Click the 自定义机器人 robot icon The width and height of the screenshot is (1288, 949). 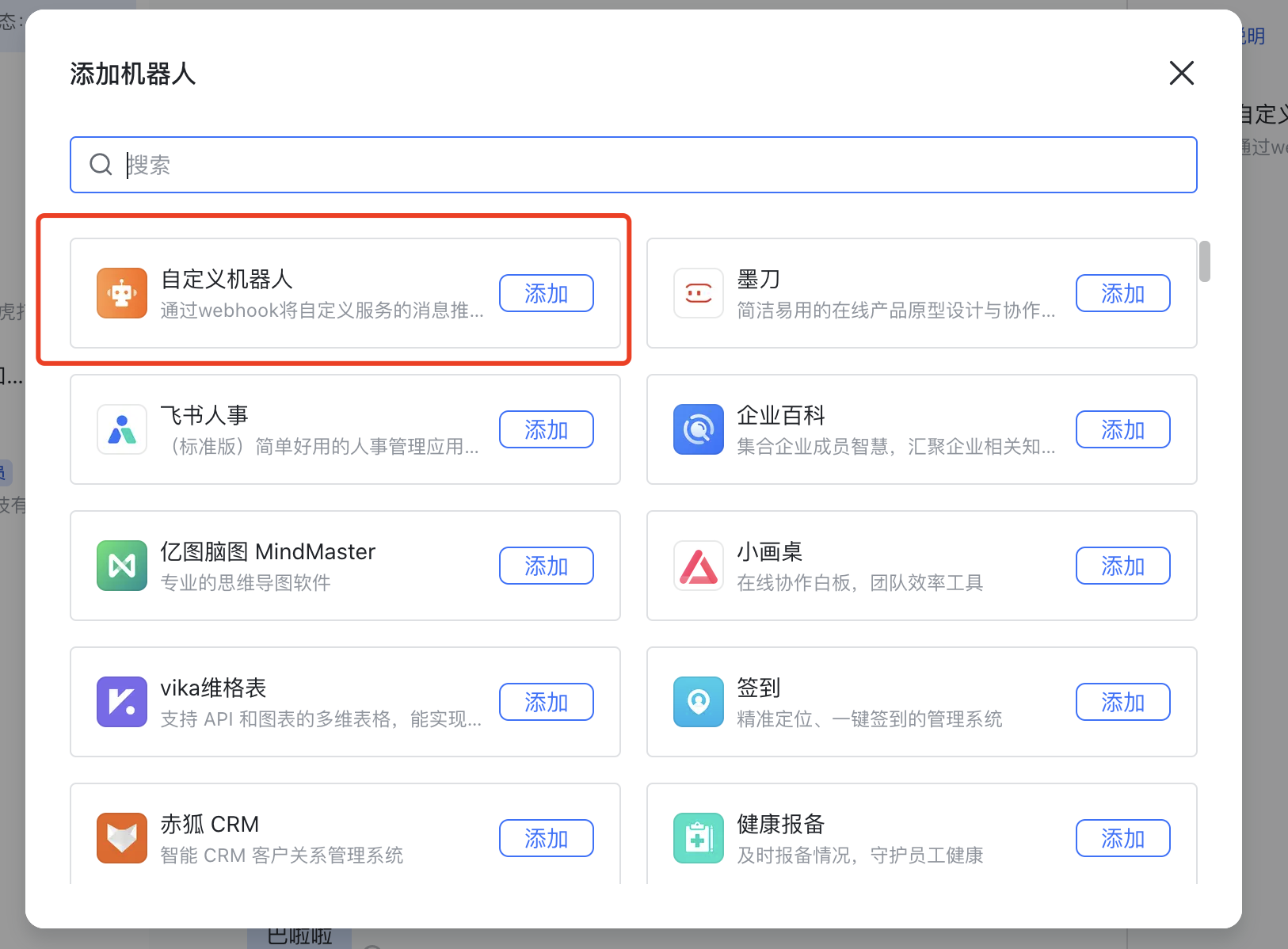pyautogui.click(x=122, y=293)
